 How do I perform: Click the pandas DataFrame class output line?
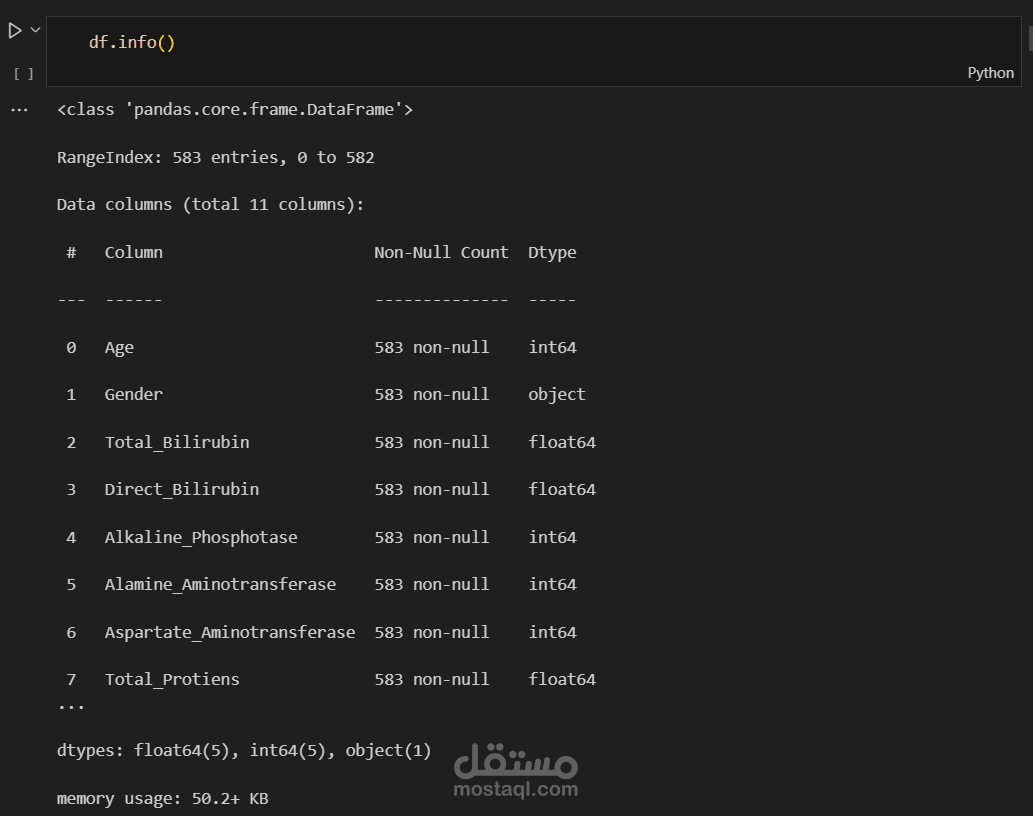pyautogui.click(x=235, y=110)
